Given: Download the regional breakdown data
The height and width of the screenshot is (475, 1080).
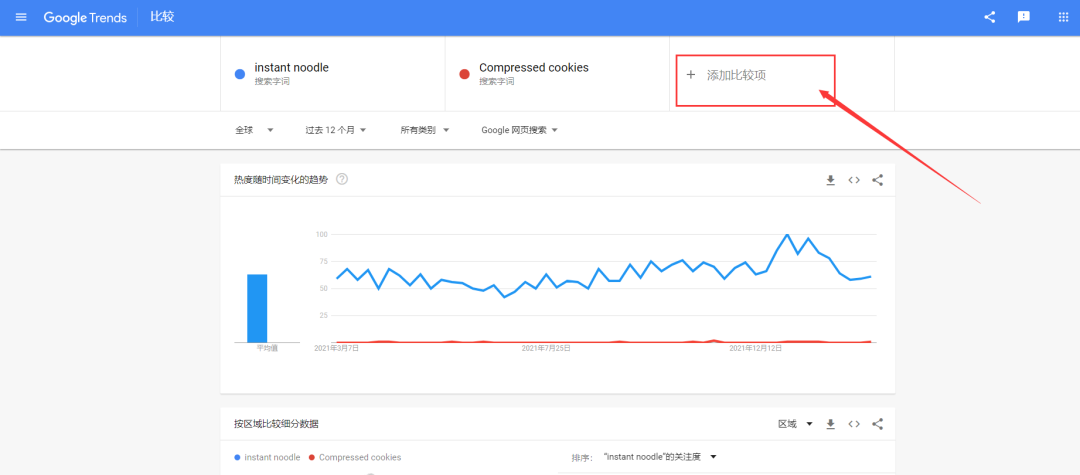Looking at the screenshot, I should [x=831, y=424].
